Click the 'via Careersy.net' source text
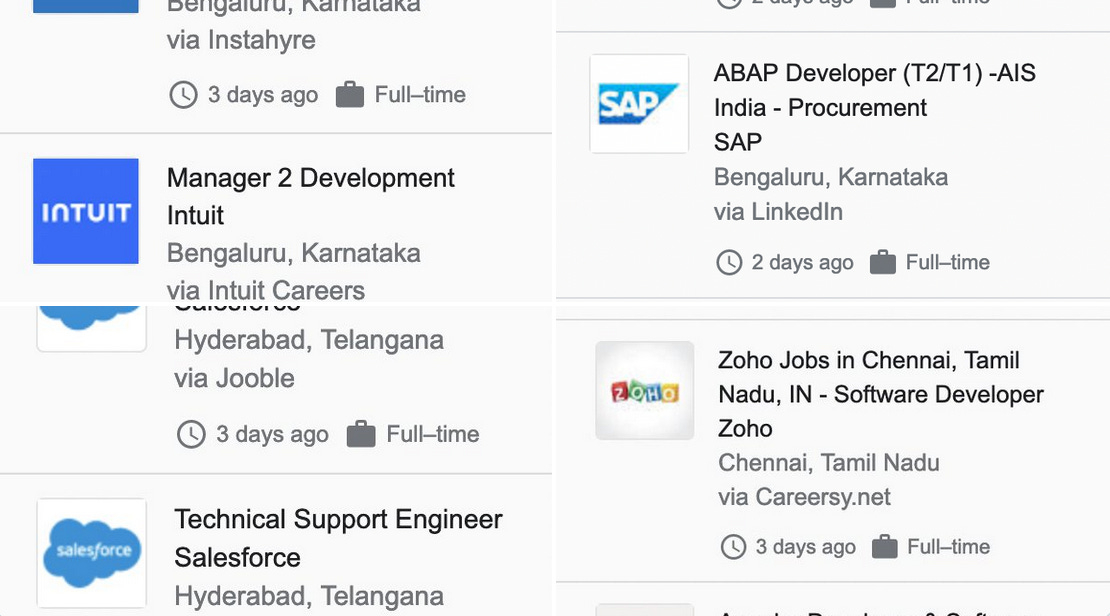The width and height of the screenshot is (1110, 616). [x=804, y=497]
